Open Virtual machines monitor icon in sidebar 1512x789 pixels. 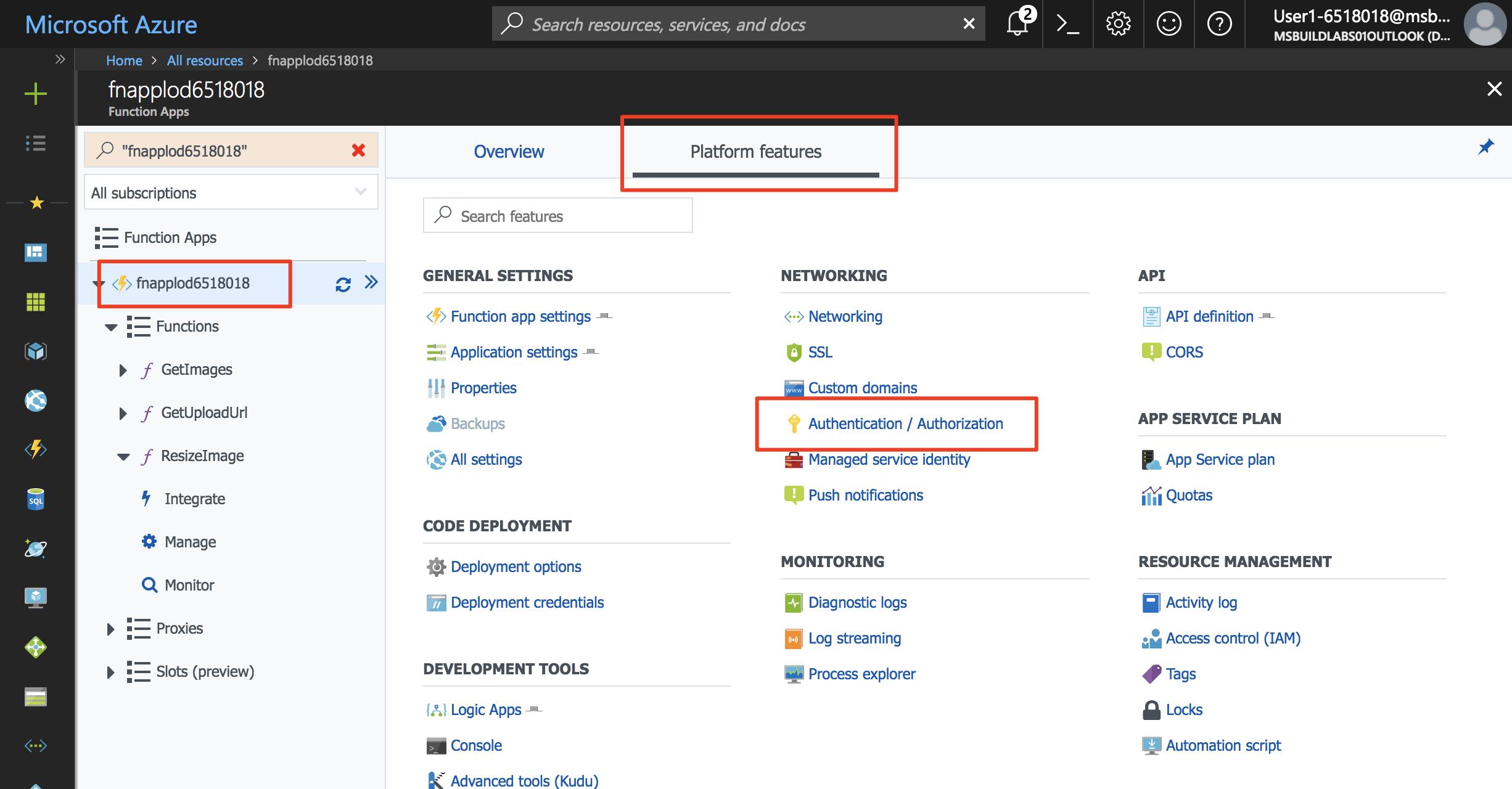pyautogui.click(x=35, y=597)
